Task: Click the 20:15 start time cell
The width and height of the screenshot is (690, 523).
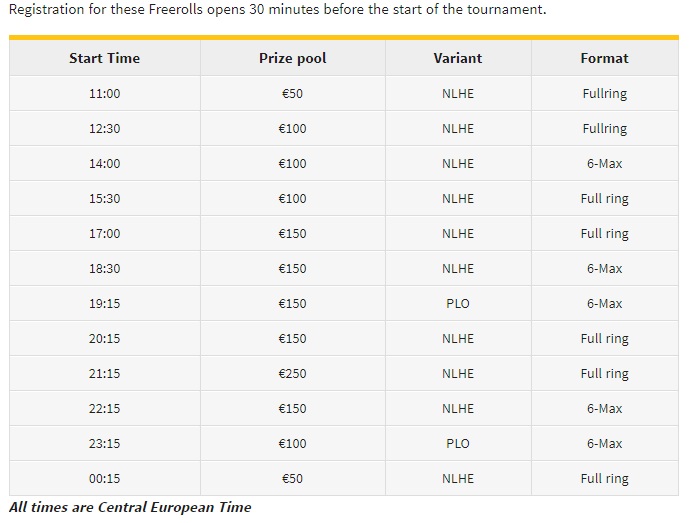Action: click(104, 339)
